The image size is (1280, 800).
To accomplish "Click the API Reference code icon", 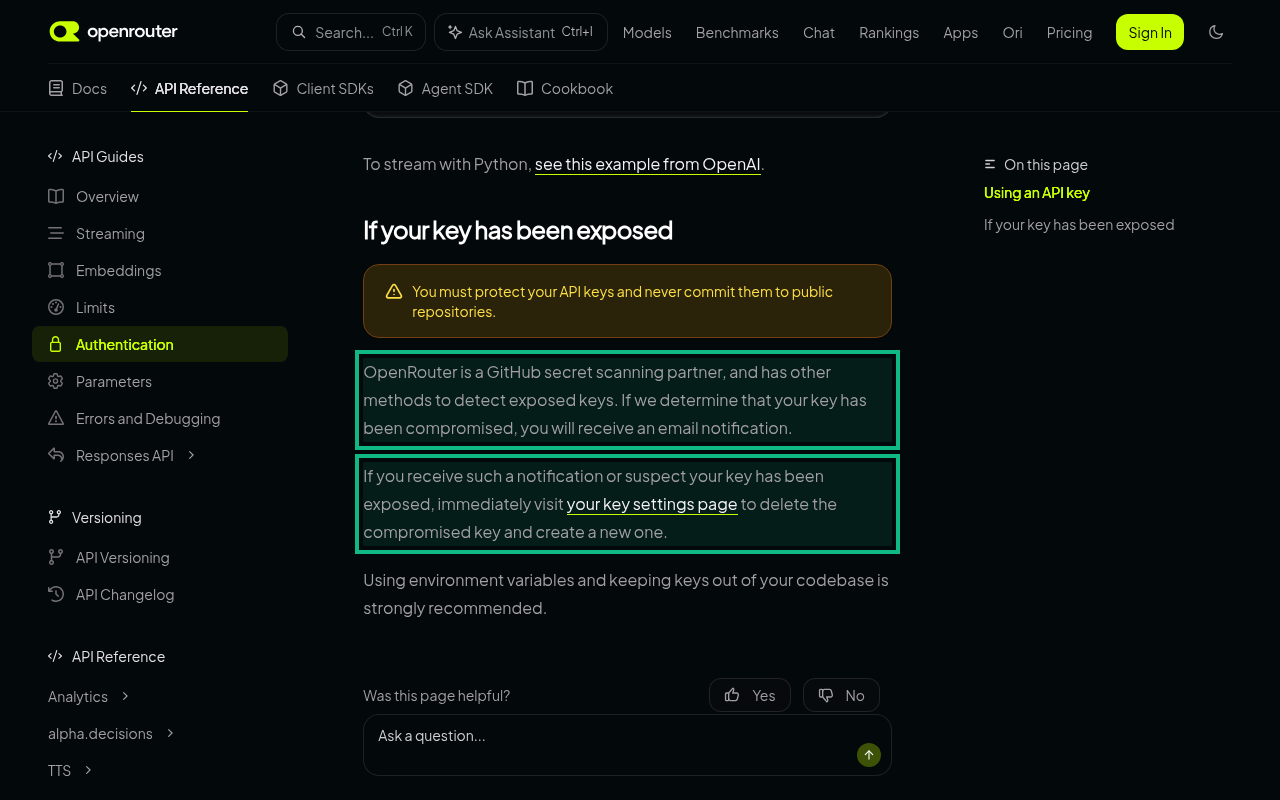I will click(139, 88).
